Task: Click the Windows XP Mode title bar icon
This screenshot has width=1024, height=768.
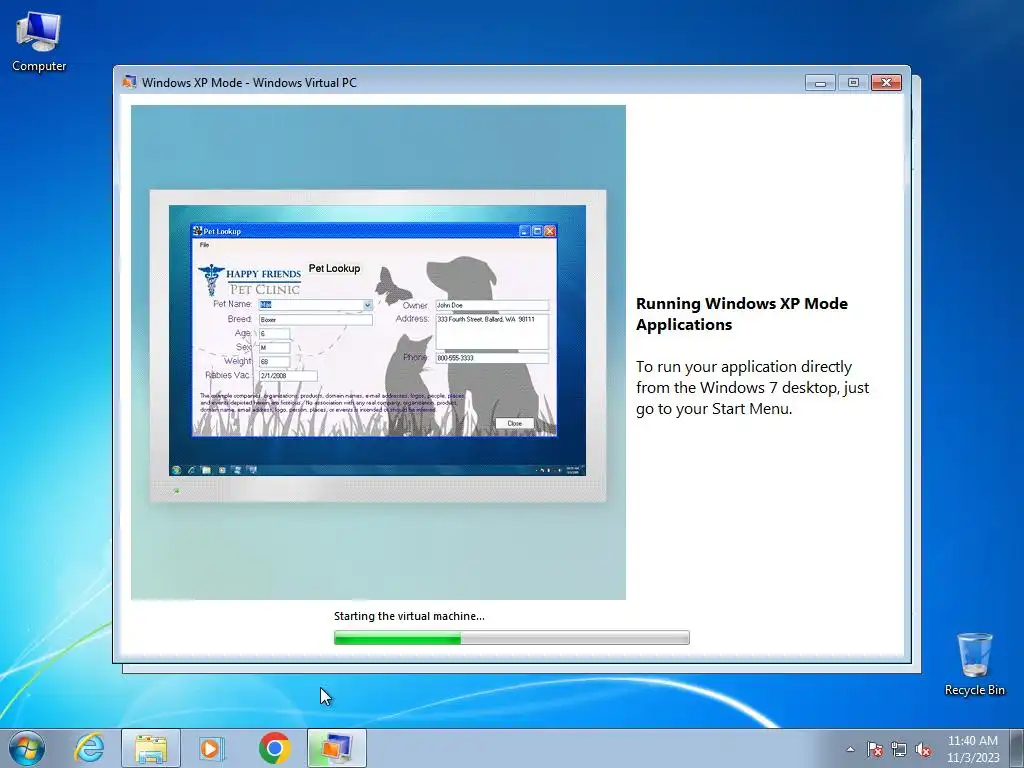Action: pyautogui.click(x=129, y=82)
